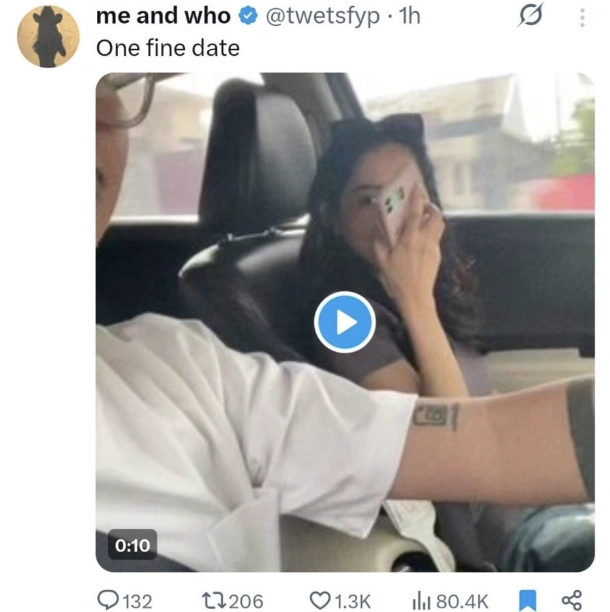Screen dimensions: 610x612
Task: Click the 1.3K likes count
Action: [x=353, y=600]
